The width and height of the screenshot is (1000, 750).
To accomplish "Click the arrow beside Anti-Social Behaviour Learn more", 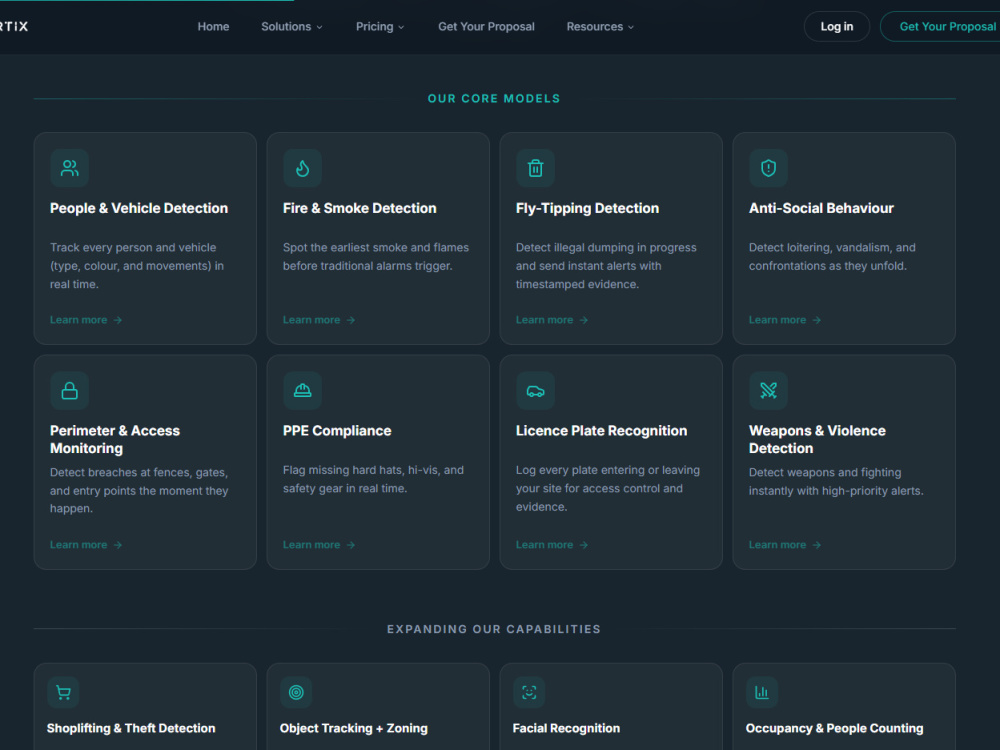I will click(x=816, y=320).
